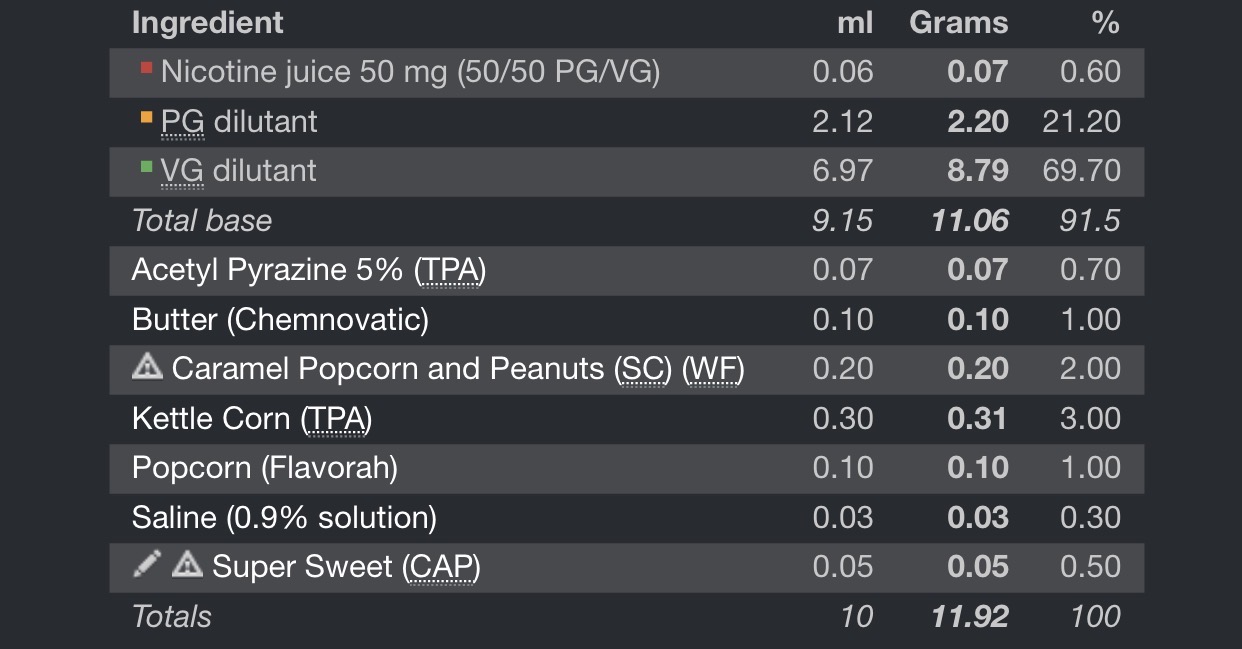Image resolution: width=1242 pixels, height=649 pixels.
Task: Click the TPA abbreviation in Kettle Corn
Action: (336, 418)
